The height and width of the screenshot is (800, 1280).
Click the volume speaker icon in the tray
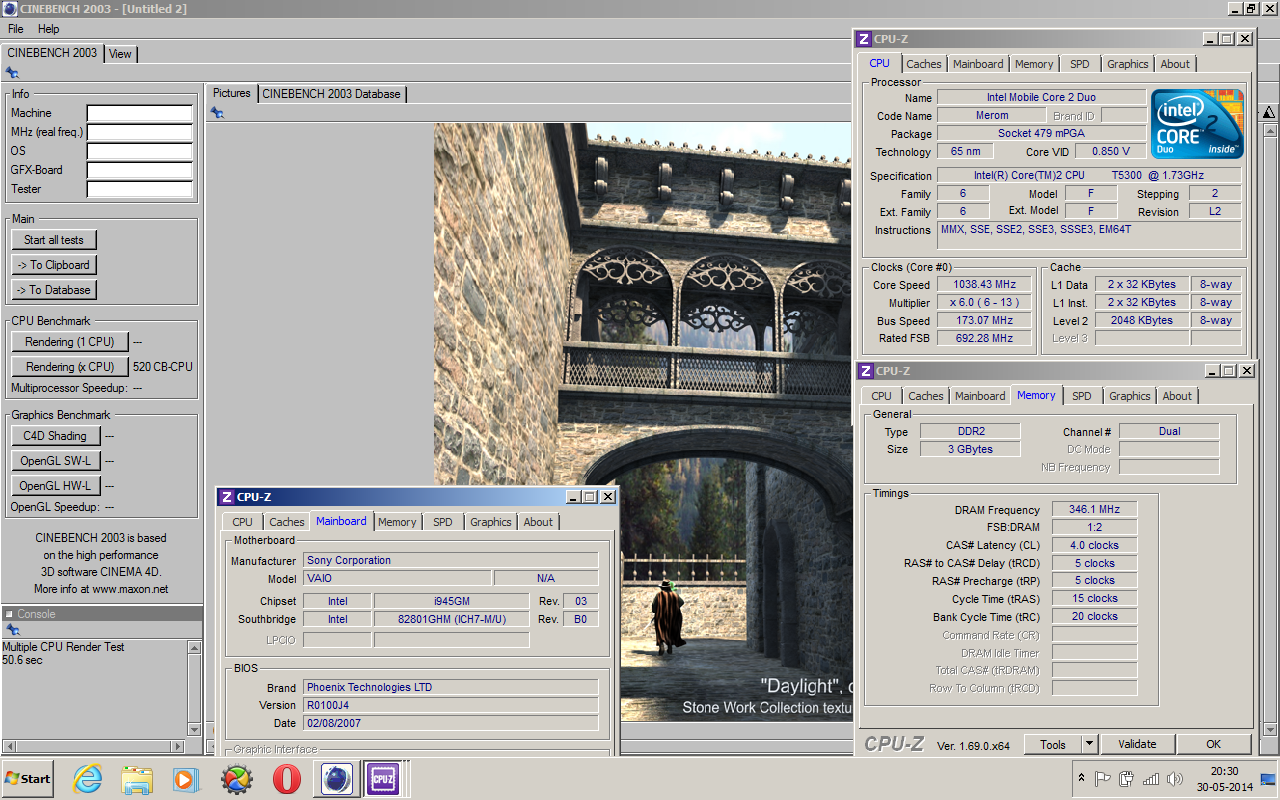pos(1175,779)
